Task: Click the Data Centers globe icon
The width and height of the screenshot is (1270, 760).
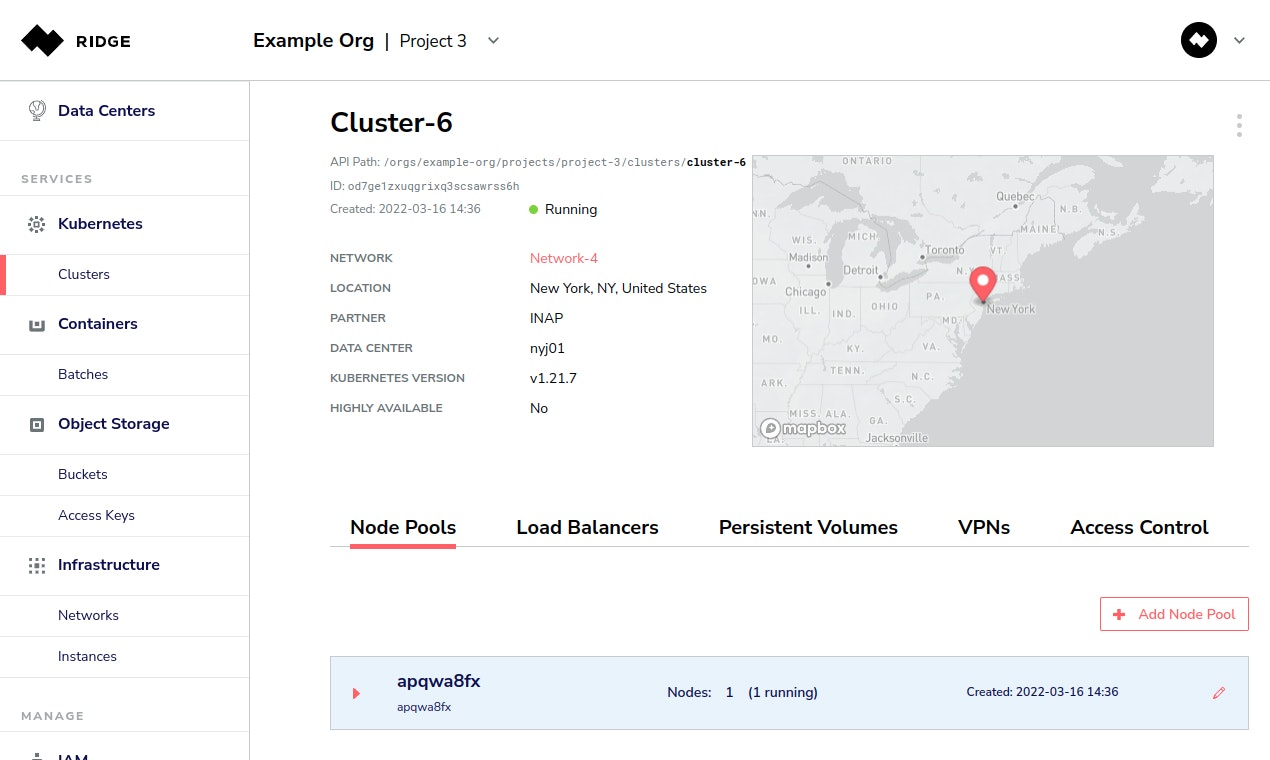Action: (37, 111)
